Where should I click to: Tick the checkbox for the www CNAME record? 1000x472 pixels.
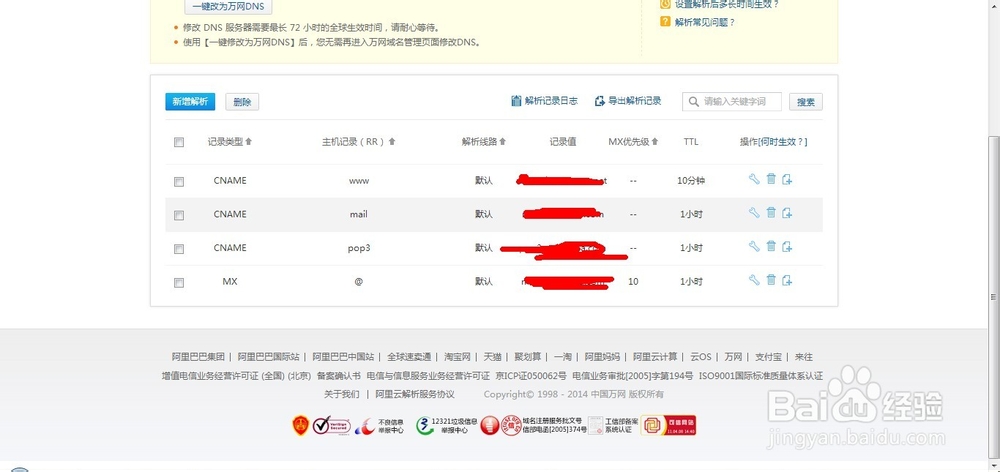179,182
